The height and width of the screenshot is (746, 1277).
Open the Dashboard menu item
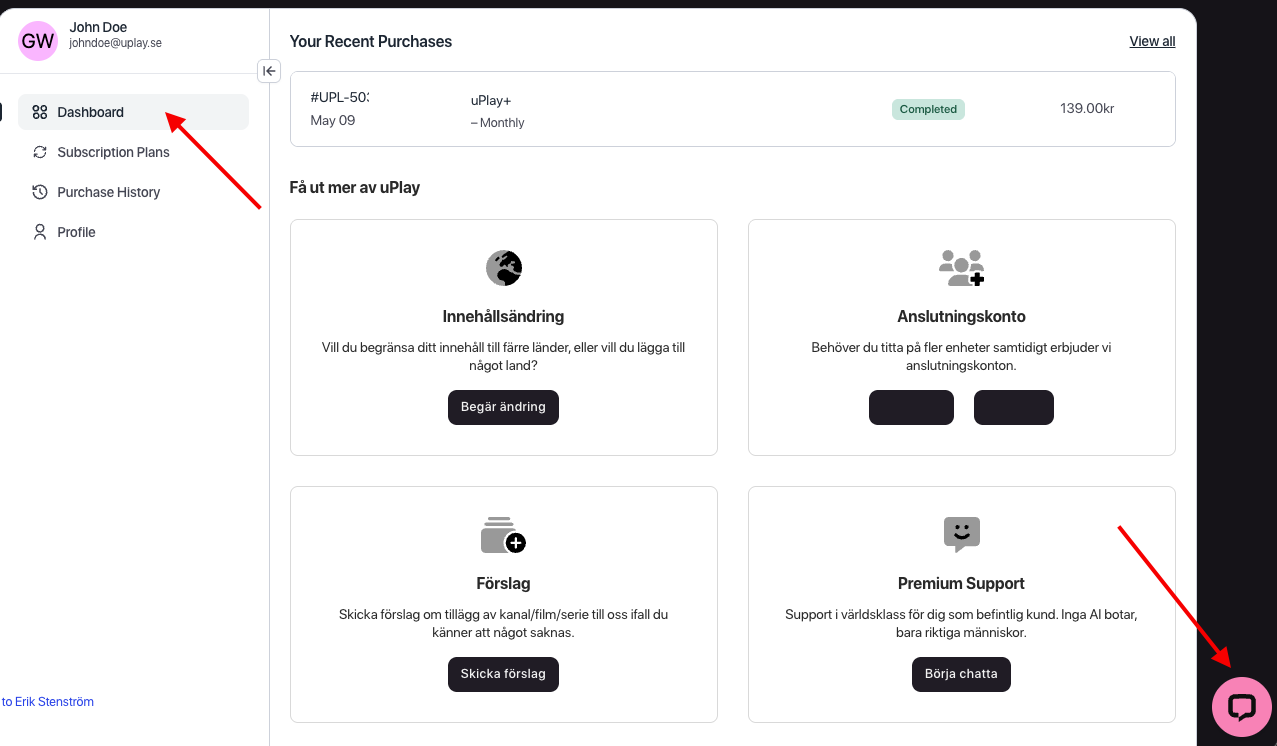[133, 112]
